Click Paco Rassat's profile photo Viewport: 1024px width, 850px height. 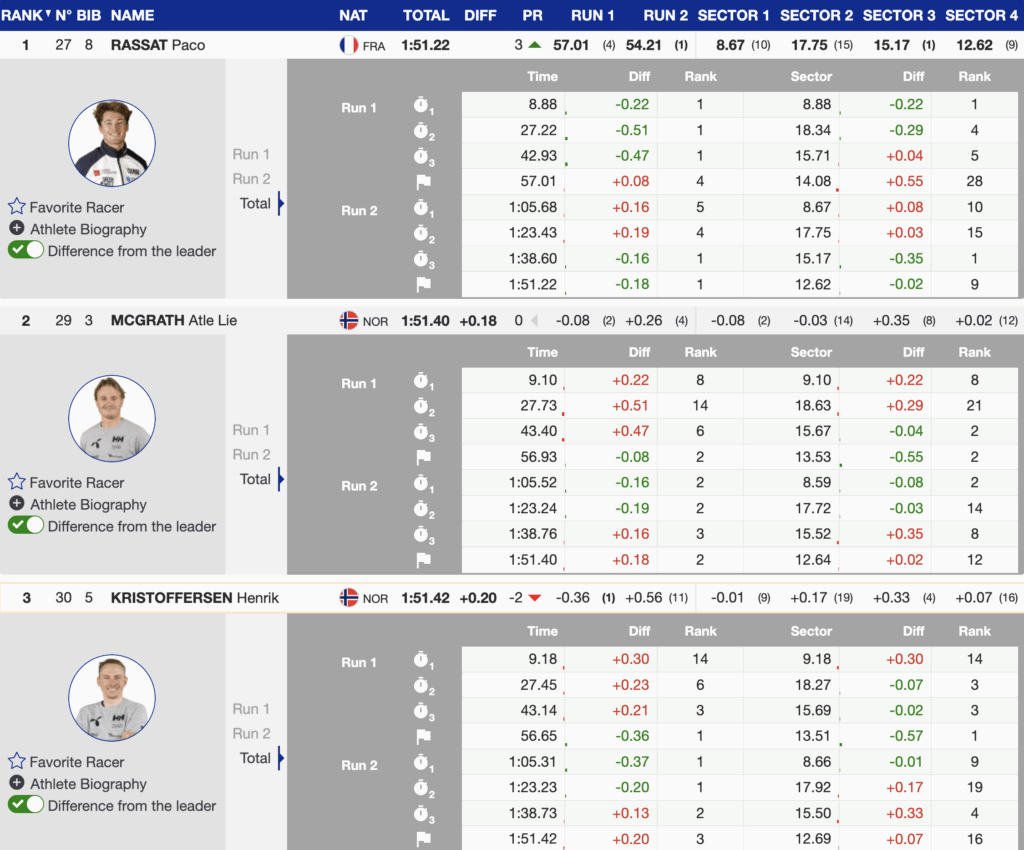[x=112, y=143]
